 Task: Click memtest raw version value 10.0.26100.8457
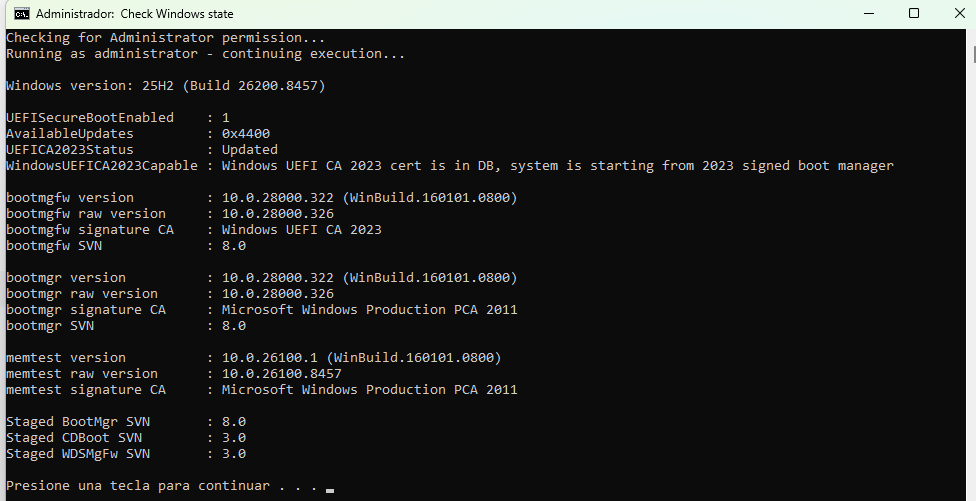(281, 374)
